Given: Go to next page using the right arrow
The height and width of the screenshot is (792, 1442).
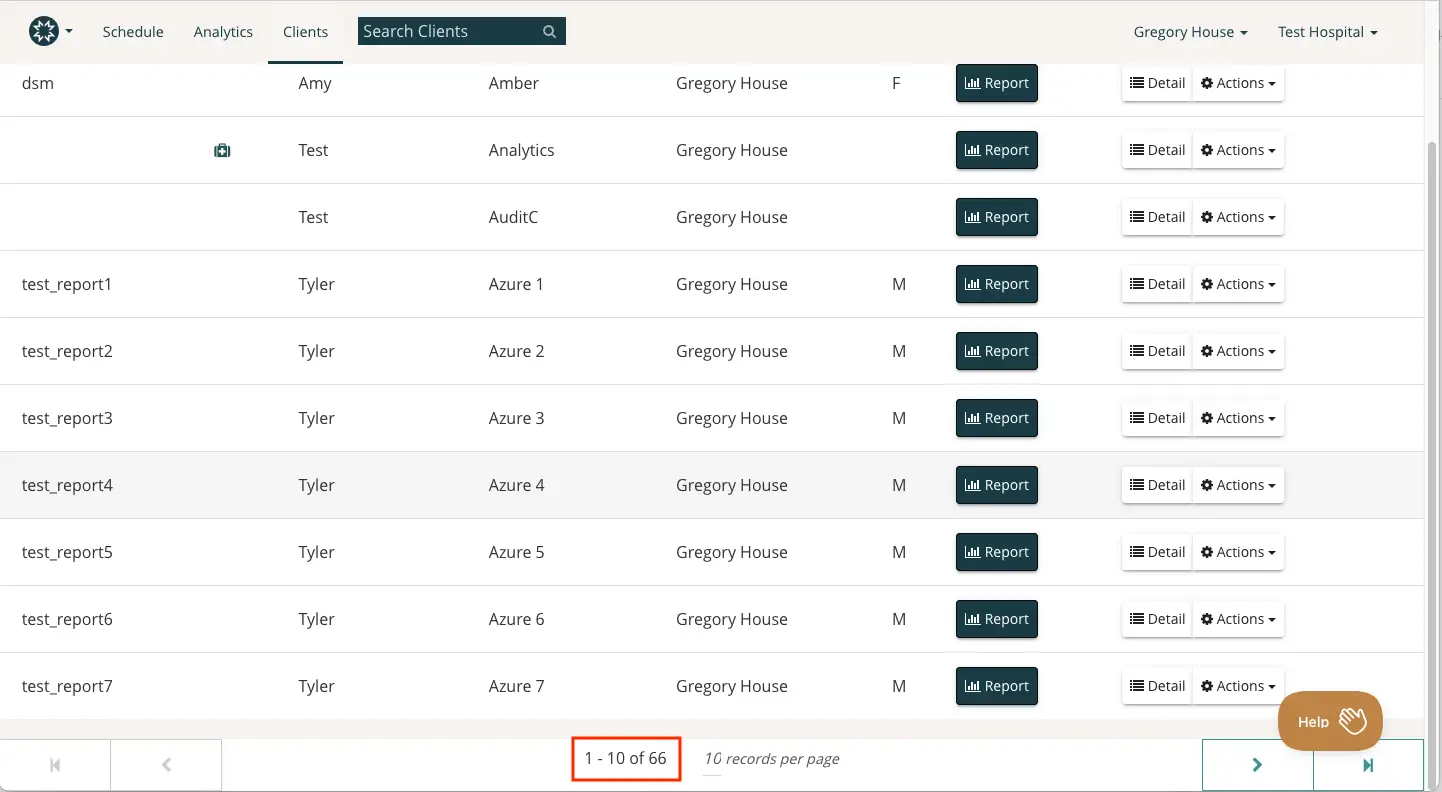Looking at the screenshot, I should tap(1257, 764).
